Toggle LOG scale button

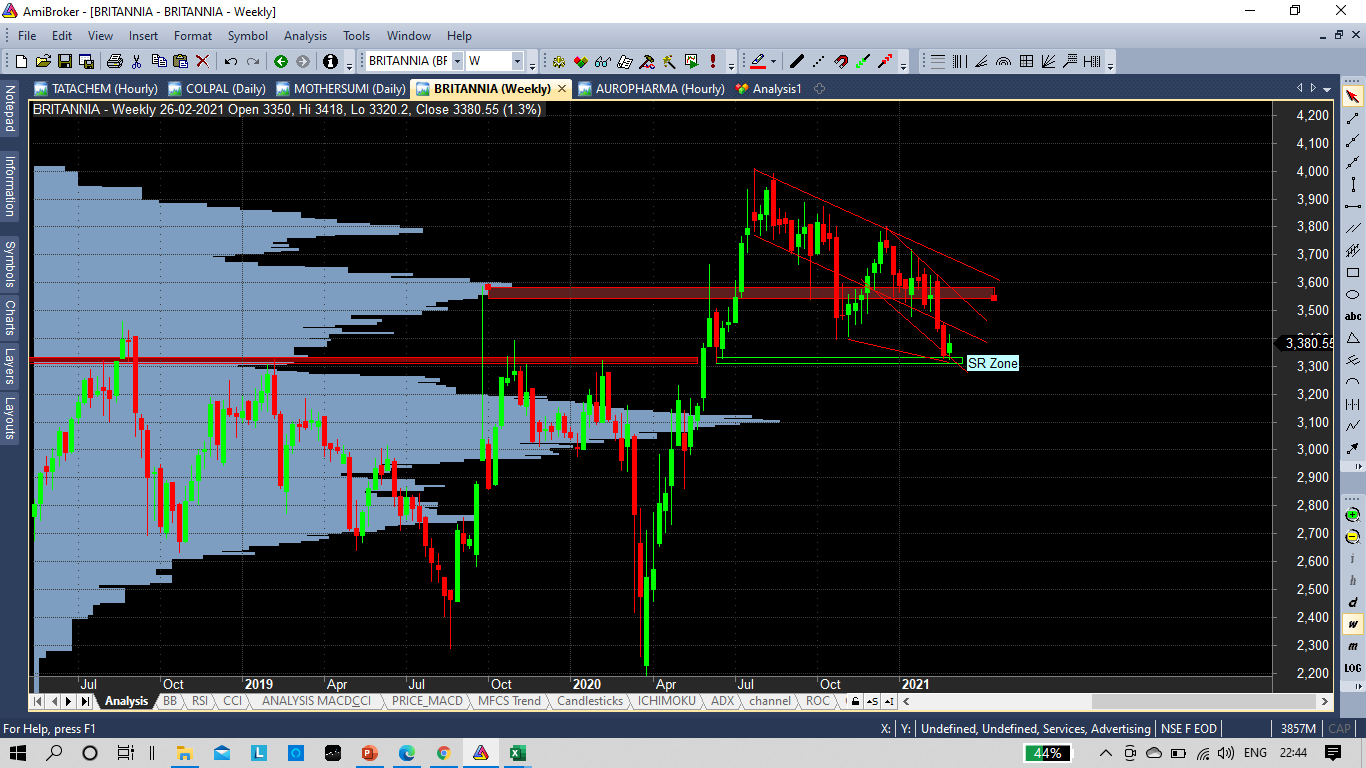point(1353,668)
